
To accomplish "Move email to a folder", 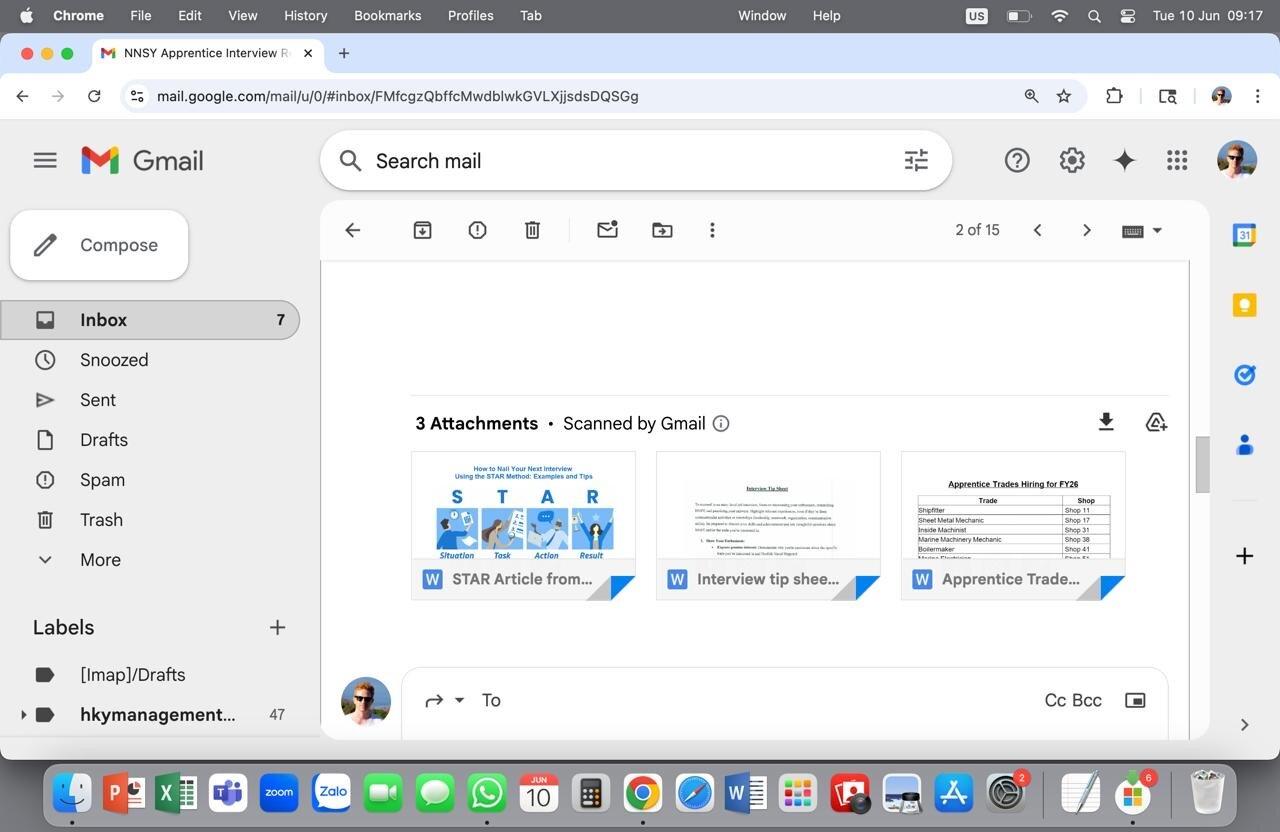I will point(662,230).
